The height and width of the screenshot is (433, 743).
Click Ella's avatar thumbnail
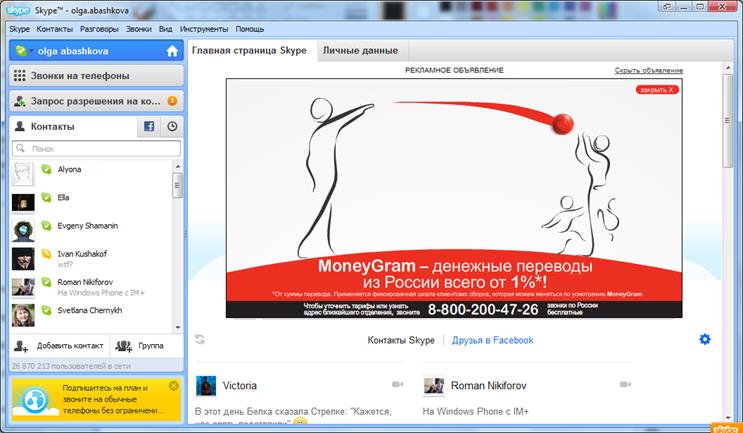[23, 202]
